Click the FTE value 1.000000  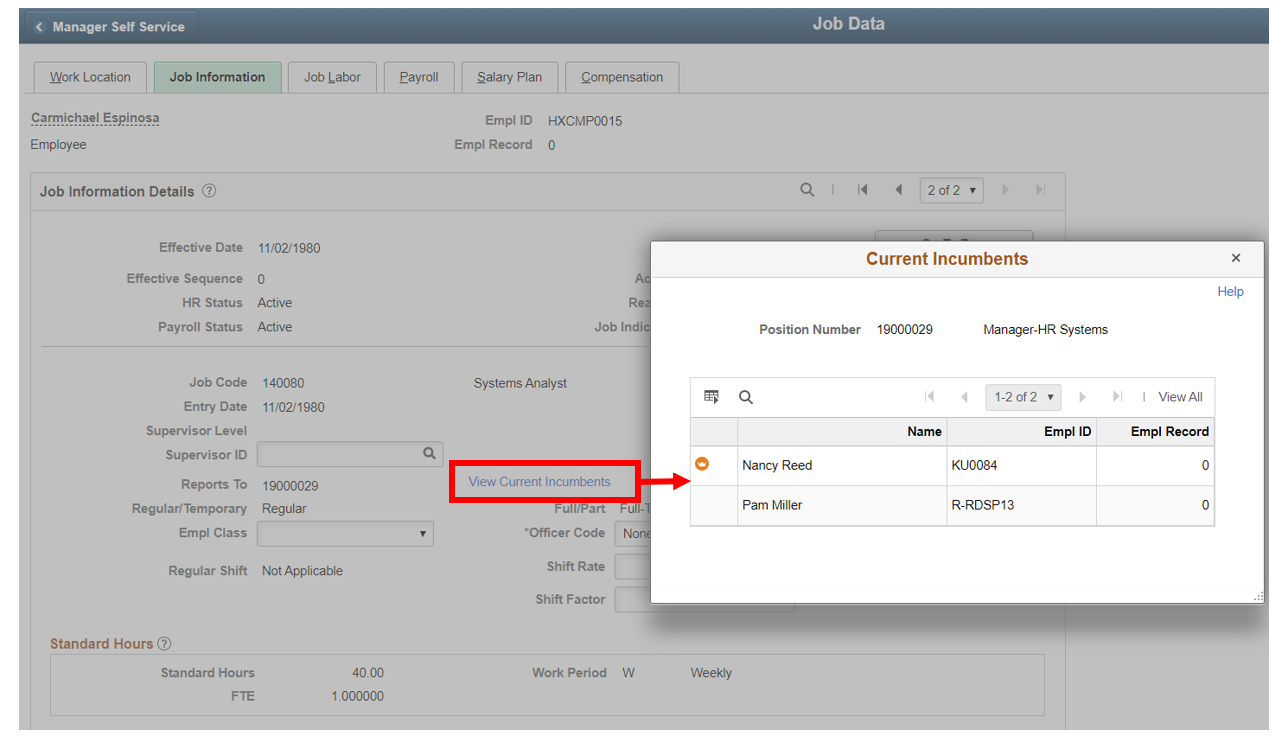pos(357,696)
